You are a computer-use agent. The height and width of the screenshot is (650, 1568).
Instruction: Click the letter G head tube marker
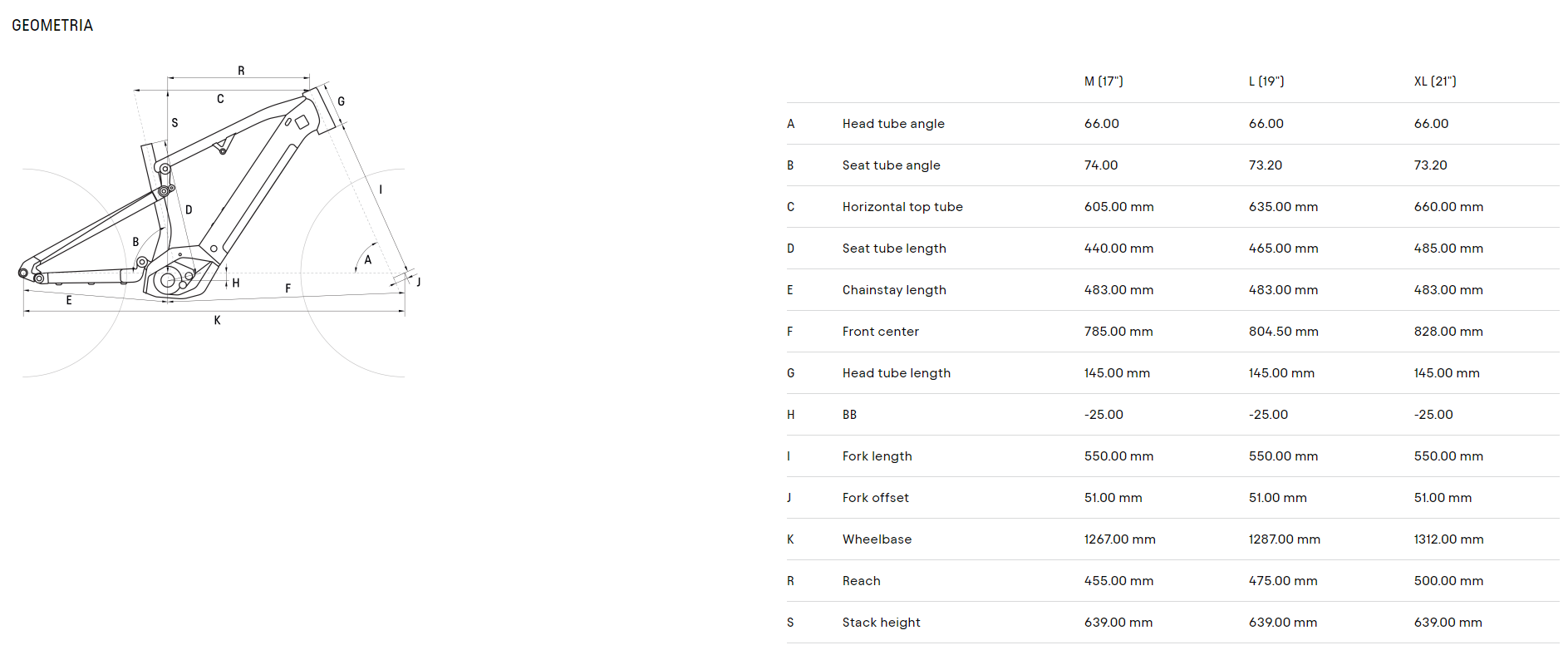coord(342,101)
